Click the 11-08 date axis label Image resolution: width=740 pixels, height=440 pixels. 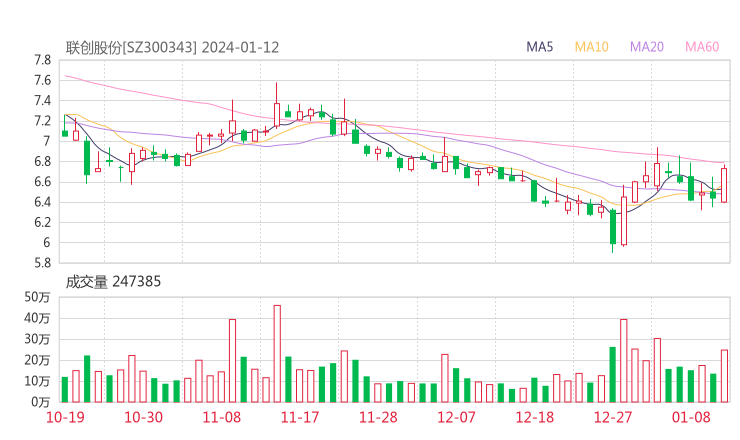[222, 417]
